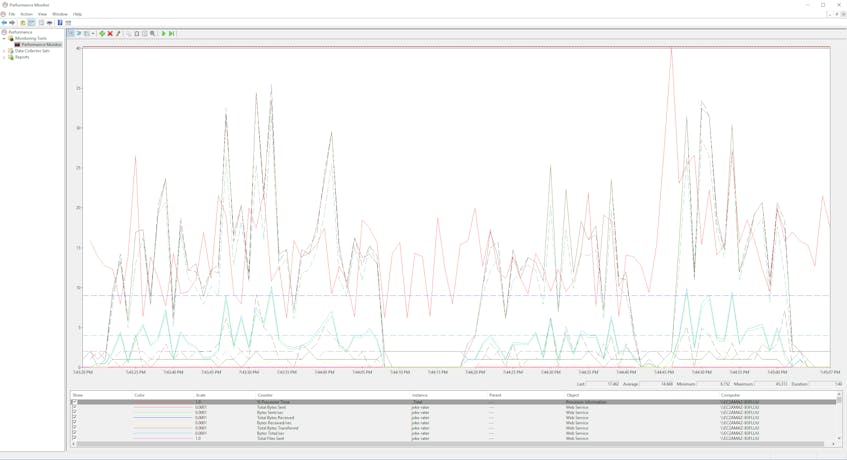Select Reports in the tree
This screenshot has width=847, height=460.
point(22,57)
